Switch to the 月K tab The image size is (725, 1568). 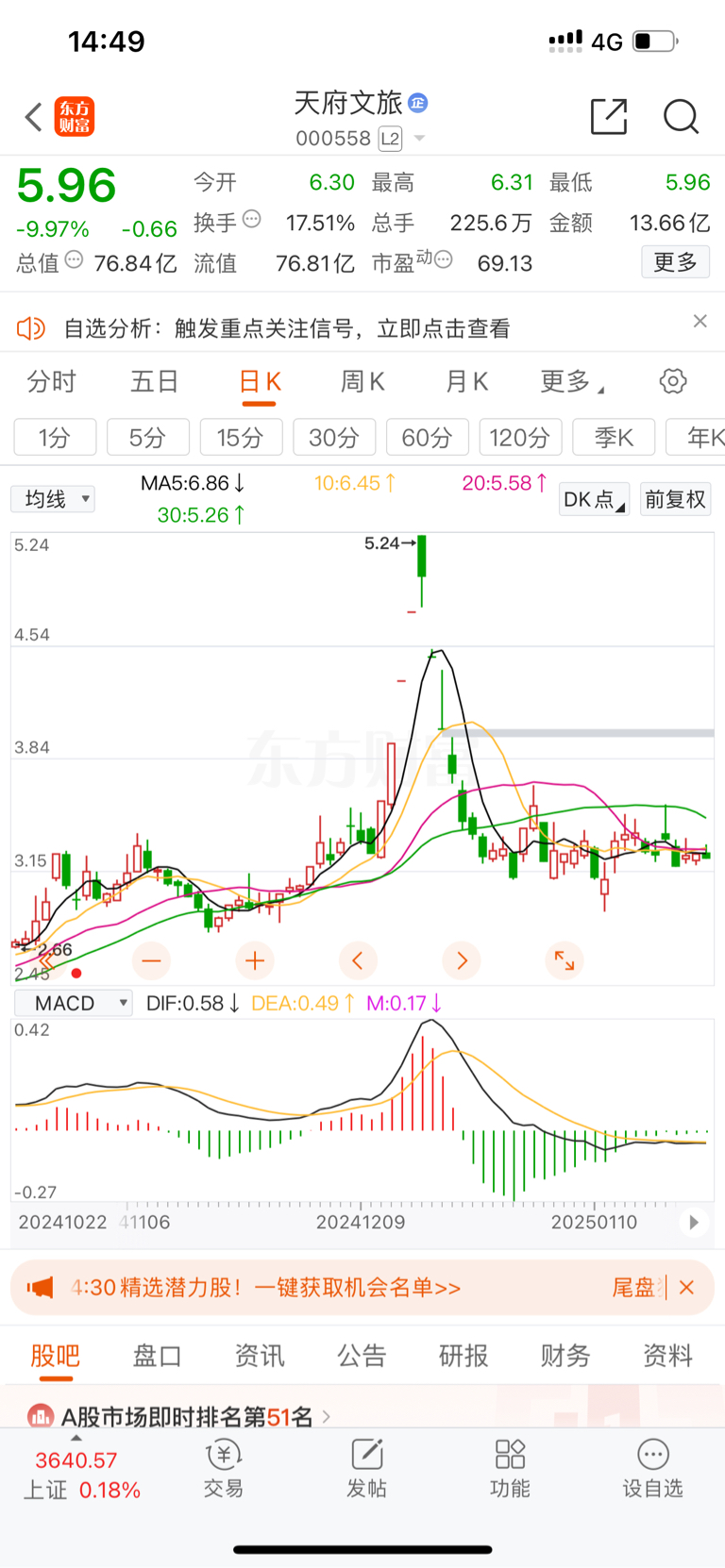[x=466, y=381]
